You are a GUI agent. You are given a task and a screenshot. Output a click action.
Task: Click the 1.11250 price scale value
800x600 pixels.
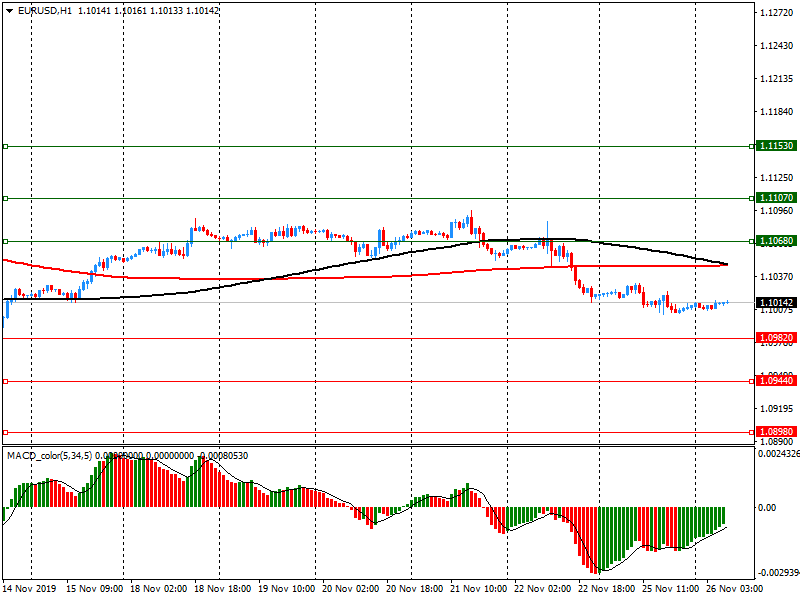click(x=777, y=178)
